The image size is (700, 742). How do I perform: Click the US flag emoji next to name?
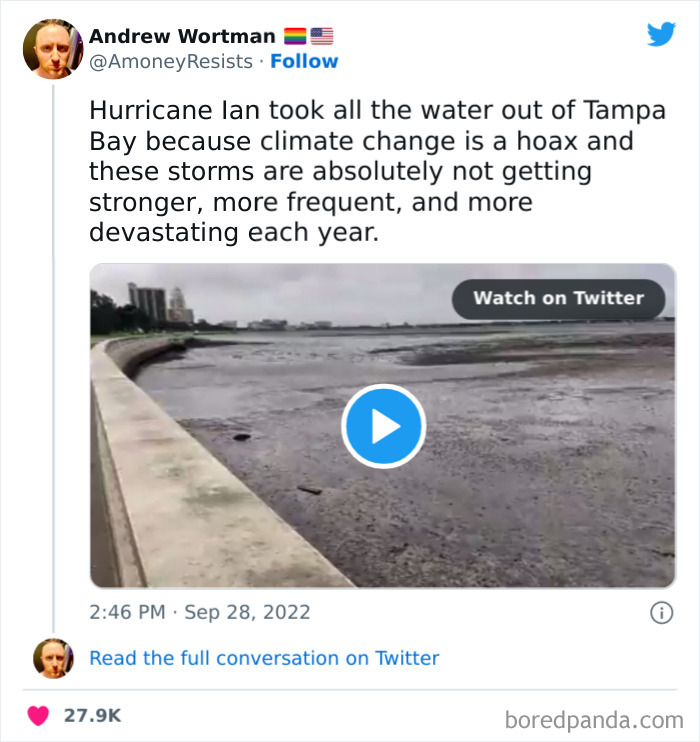coord(322,37)
